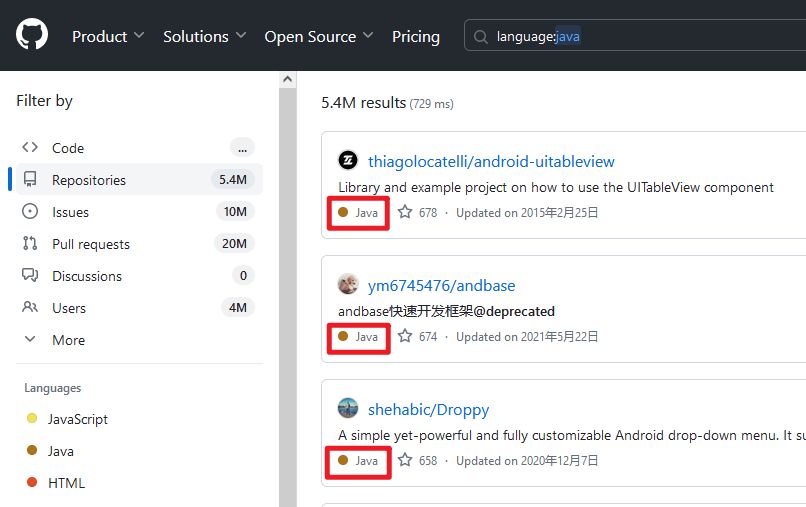Click star icon next to 658

[405, 460]
